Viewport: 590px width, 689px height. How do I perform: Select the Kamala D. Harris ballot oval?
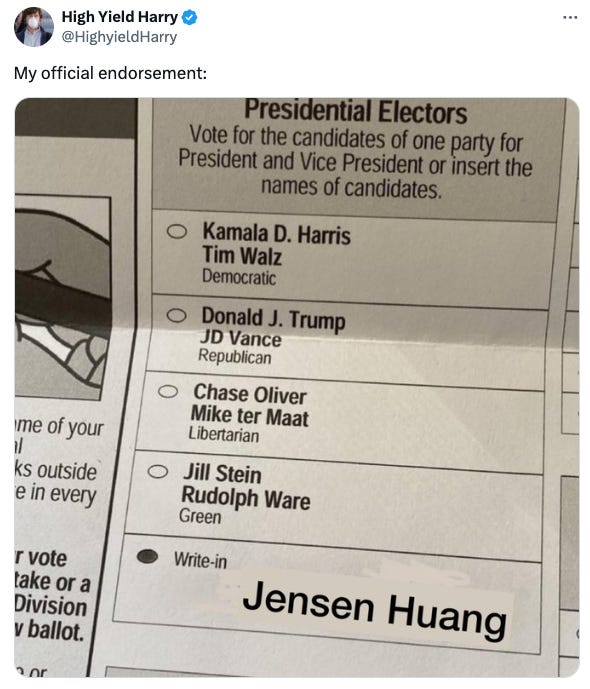[177, 231]
